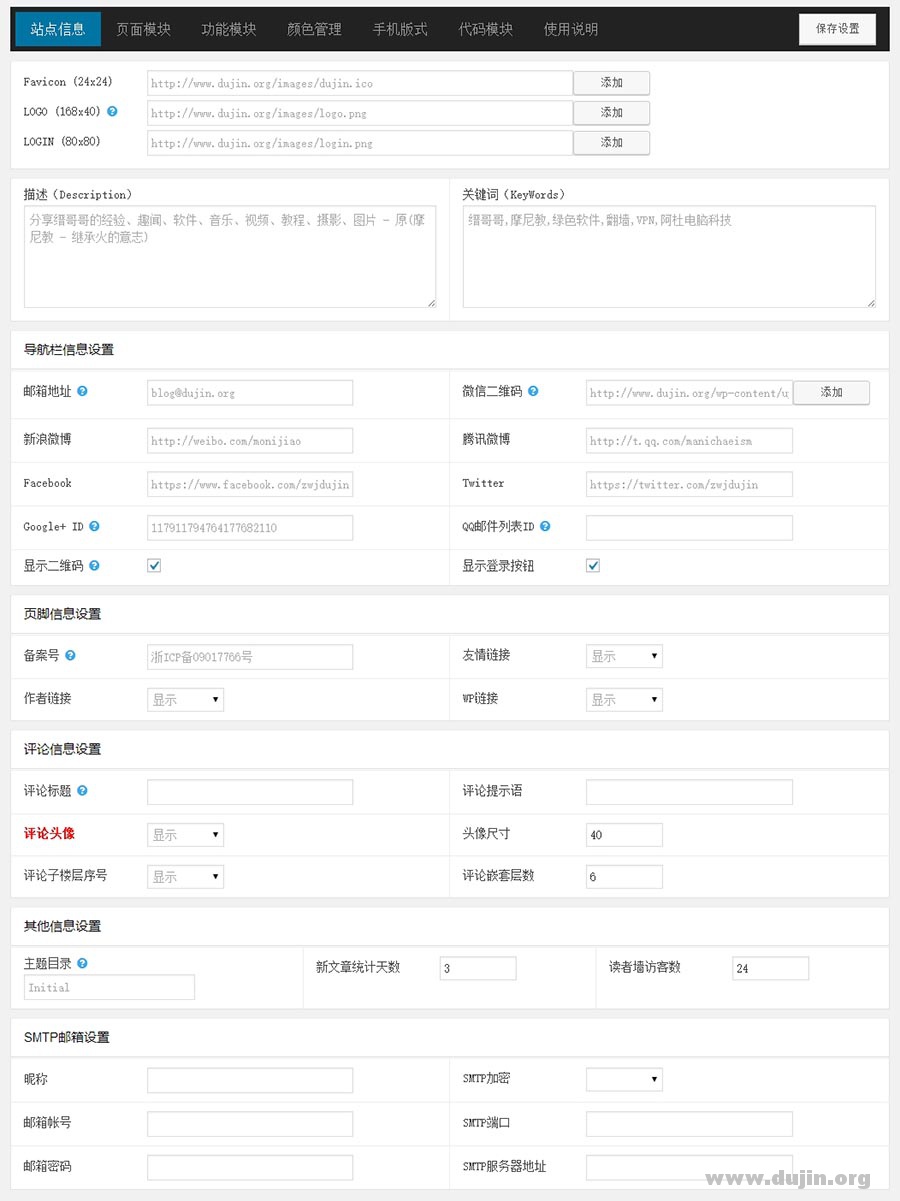Click help icon beside 显示二维码
This screenshot has height=1201, width=900.
coord(94,566)
